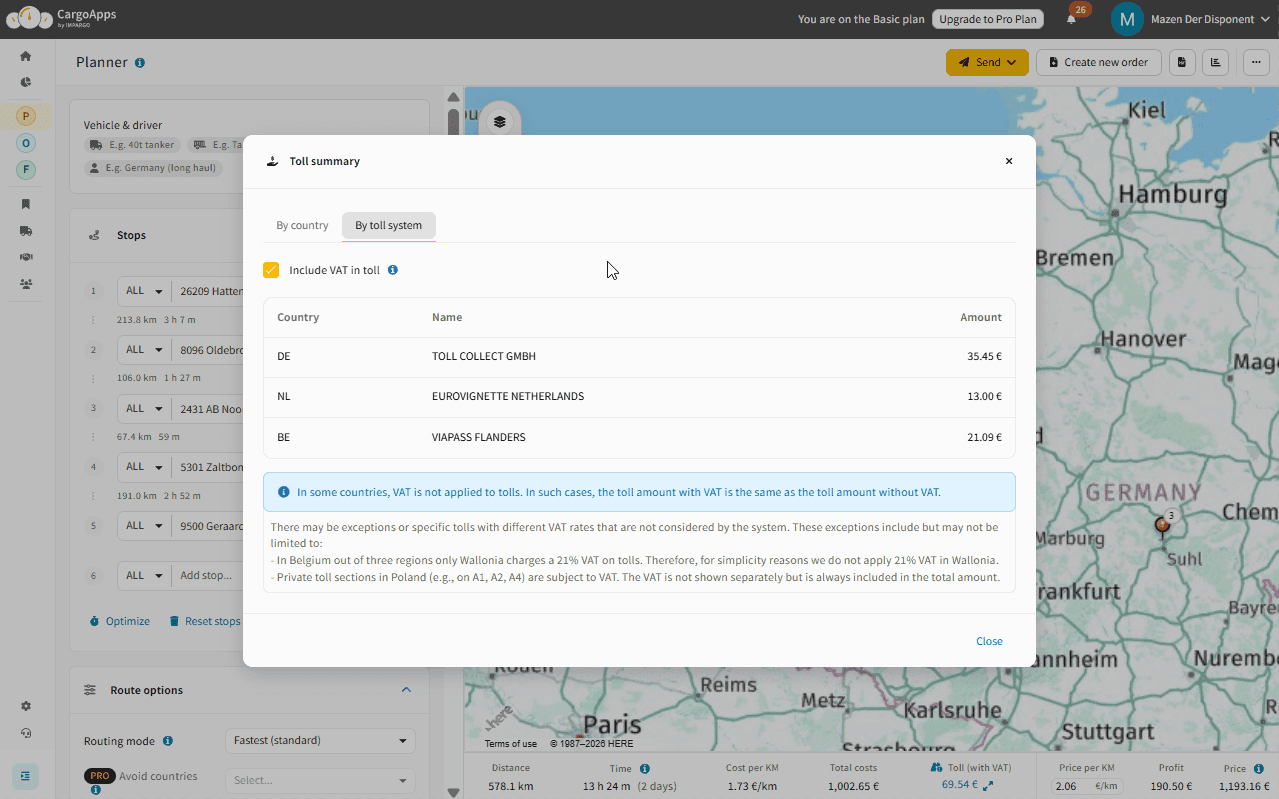Open the truck vehicles sidebar icon
The height and width of the screenshot is (799, 1279).
click(x=26, y=231)
